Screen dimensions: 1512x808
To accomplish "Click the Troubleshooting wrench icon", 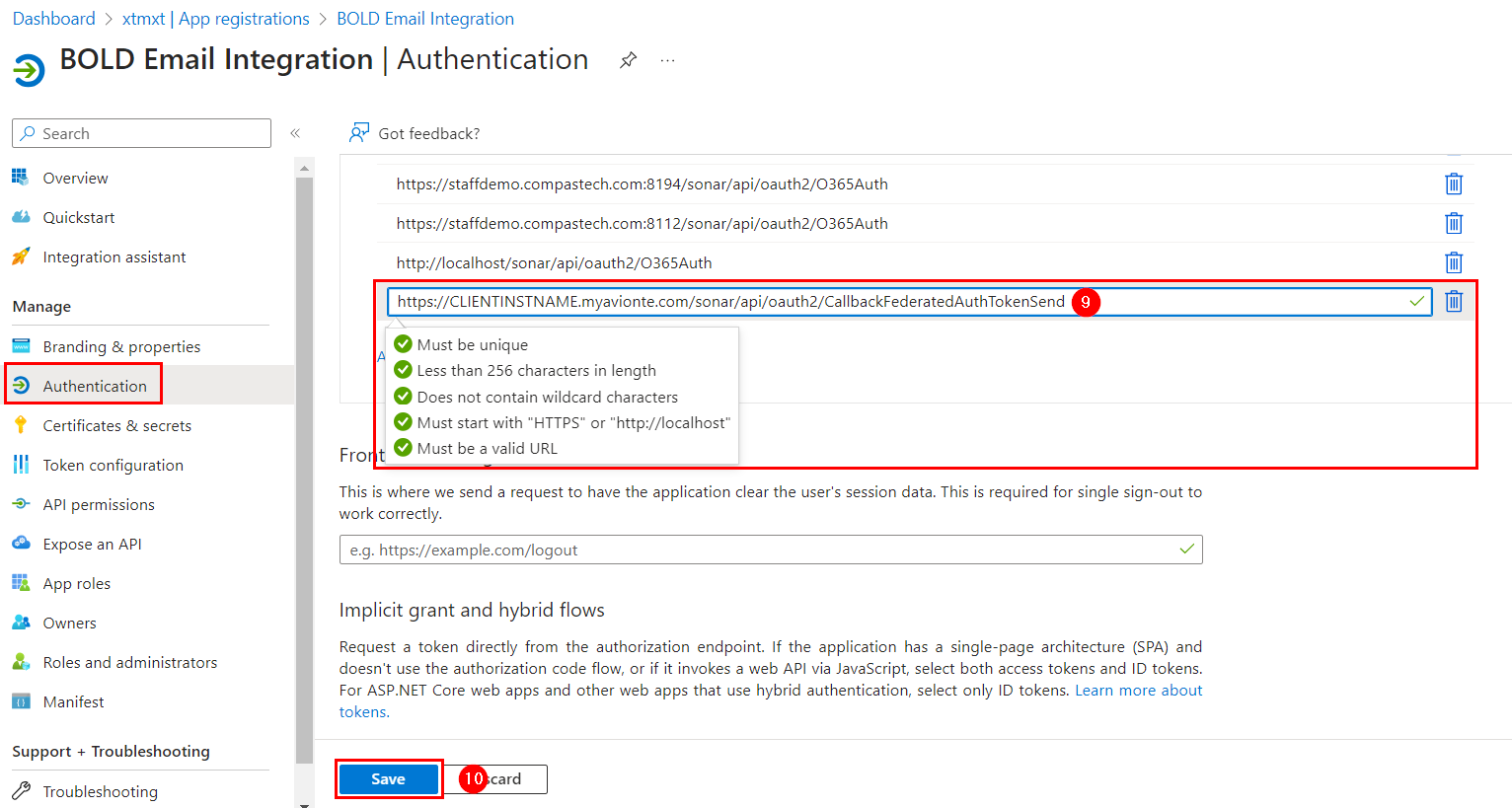I will click(21, 791).
